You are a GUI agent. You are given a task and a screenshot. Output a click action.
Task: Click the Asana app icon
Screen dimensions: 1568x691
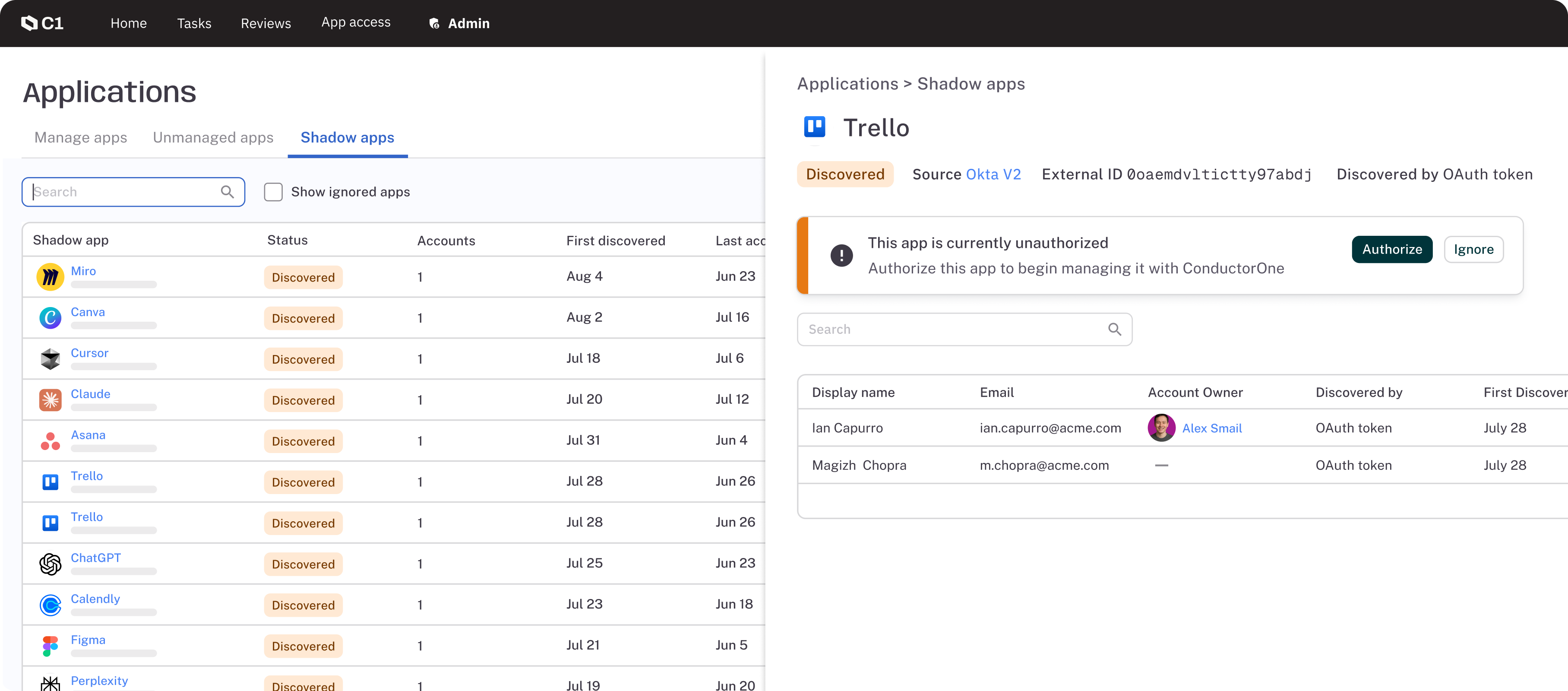point(50,441)
